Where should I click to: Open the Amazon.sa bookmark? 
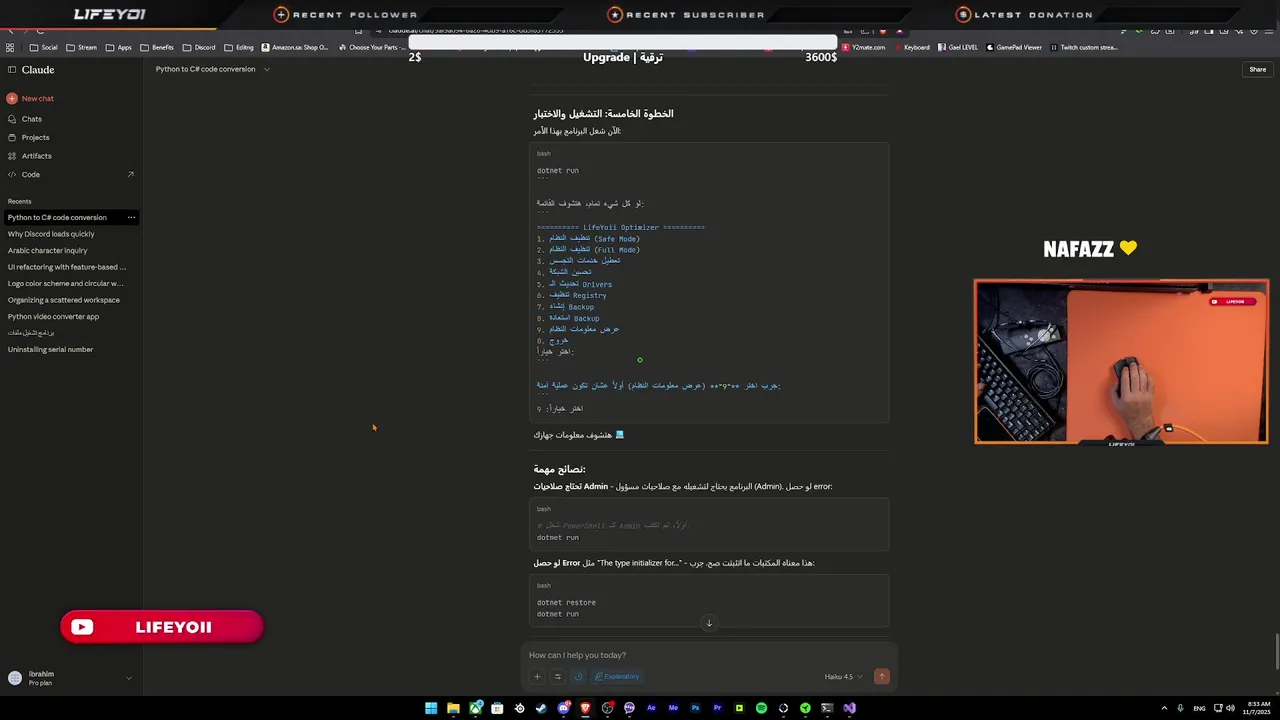pyautogui.click(x=295, y=47)
